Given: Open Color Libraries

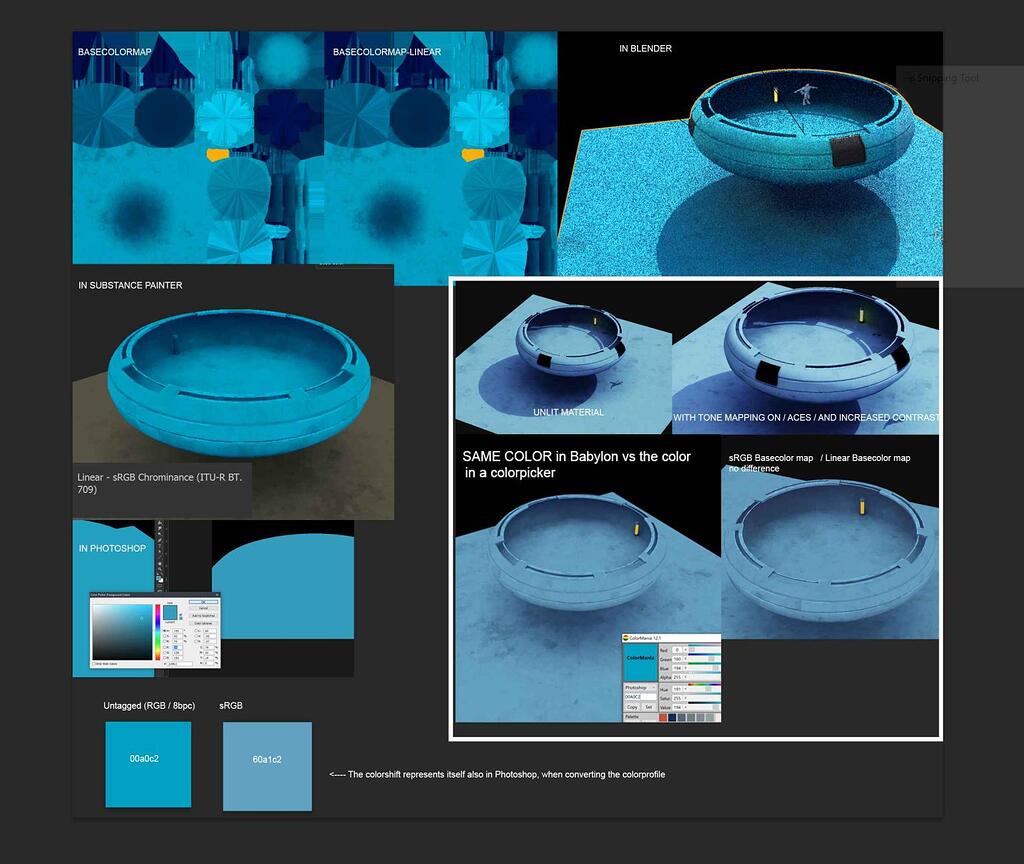Looking at the screenshot, I should coord(201,623).
